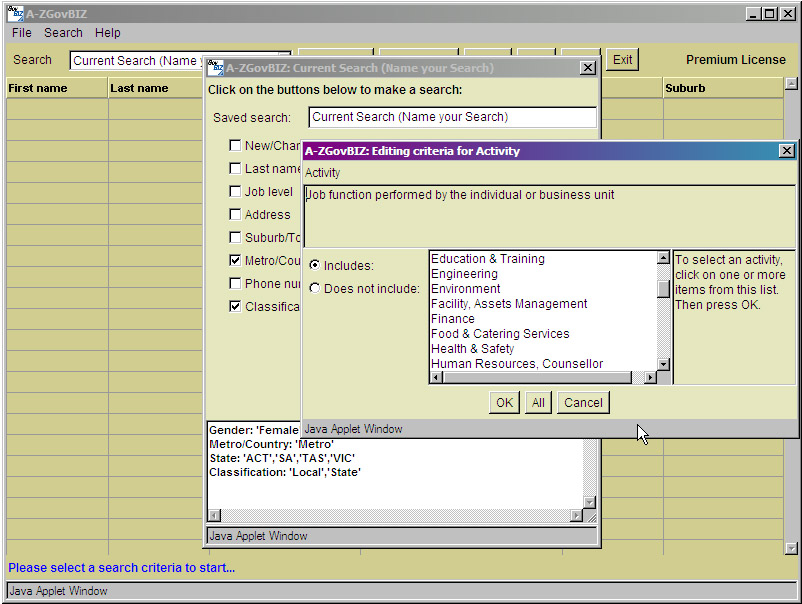
Task: Click the Current Search dialog title icon
Action: (x=216, y=68)
